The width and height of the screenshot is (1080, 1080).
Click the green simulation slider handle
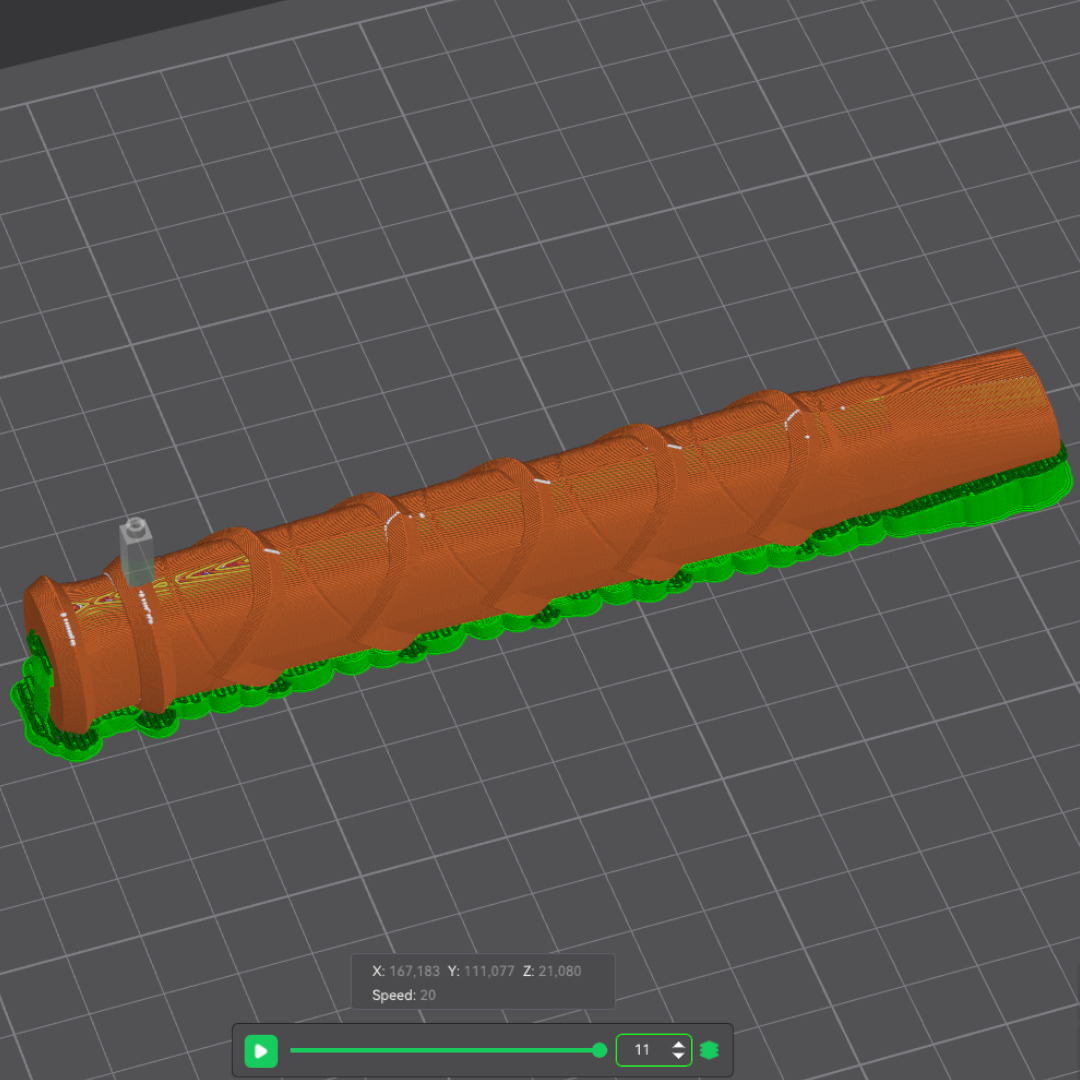(599, 1050)
